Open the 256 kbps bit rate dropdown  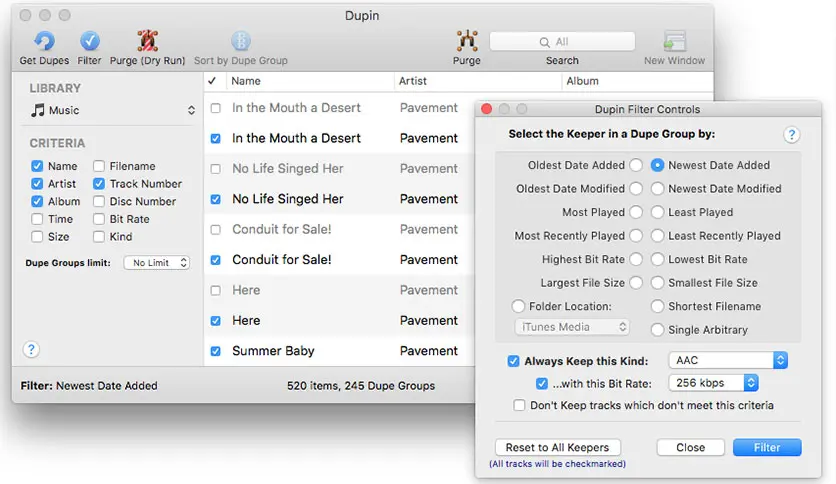coord(713,383)
